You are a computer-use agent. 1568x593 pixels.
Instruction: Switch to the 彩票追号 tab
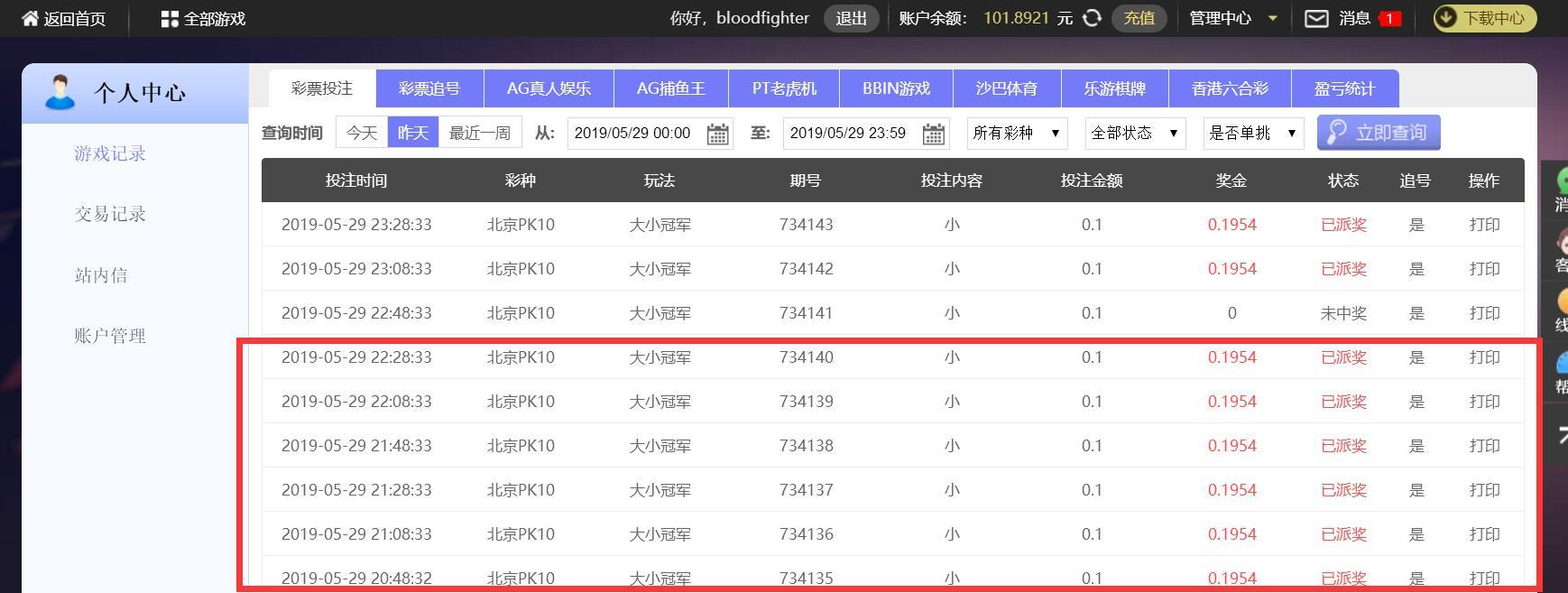coord(429,88)
